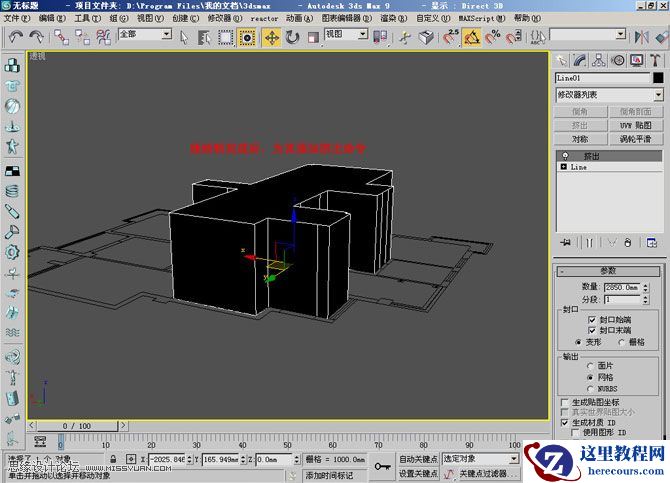Click the Pin Stack icon
This screenshot has height=483, width=670.
pos(566,243)
